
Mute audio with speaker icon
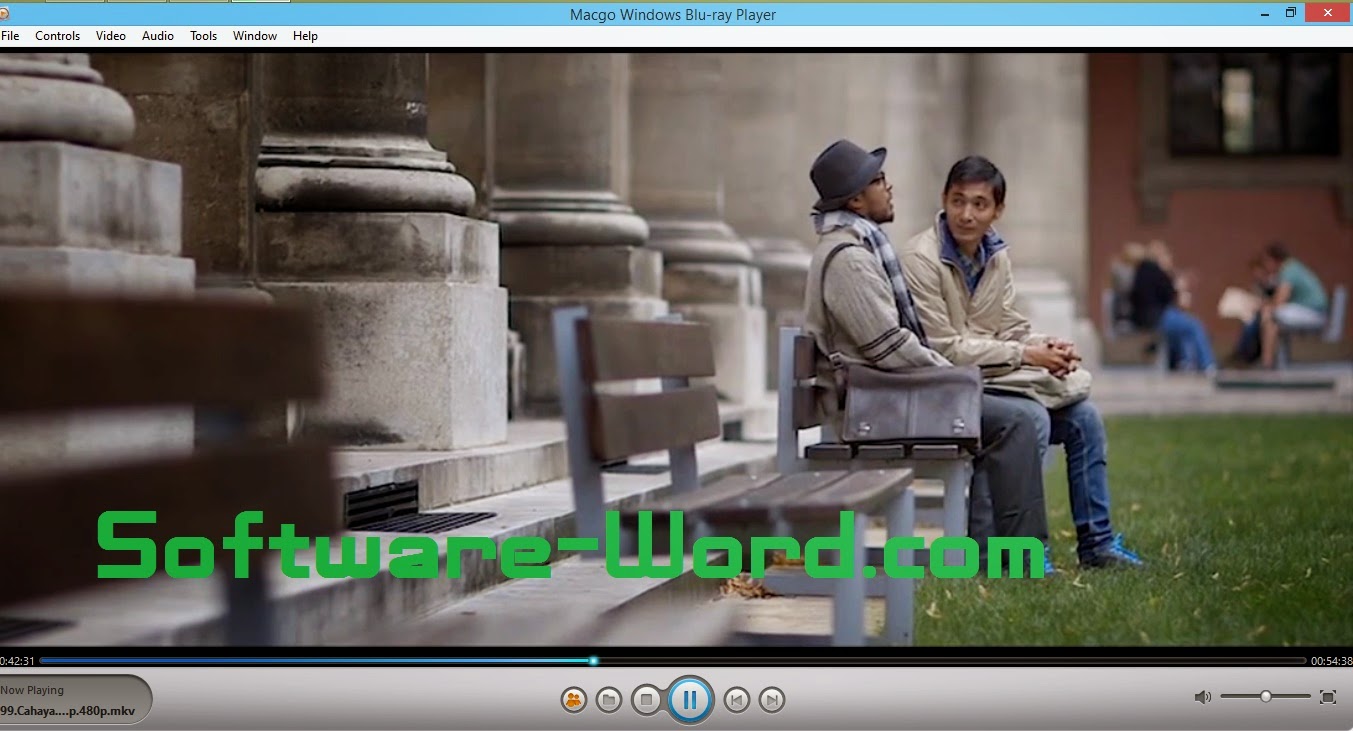point(1202,697)
